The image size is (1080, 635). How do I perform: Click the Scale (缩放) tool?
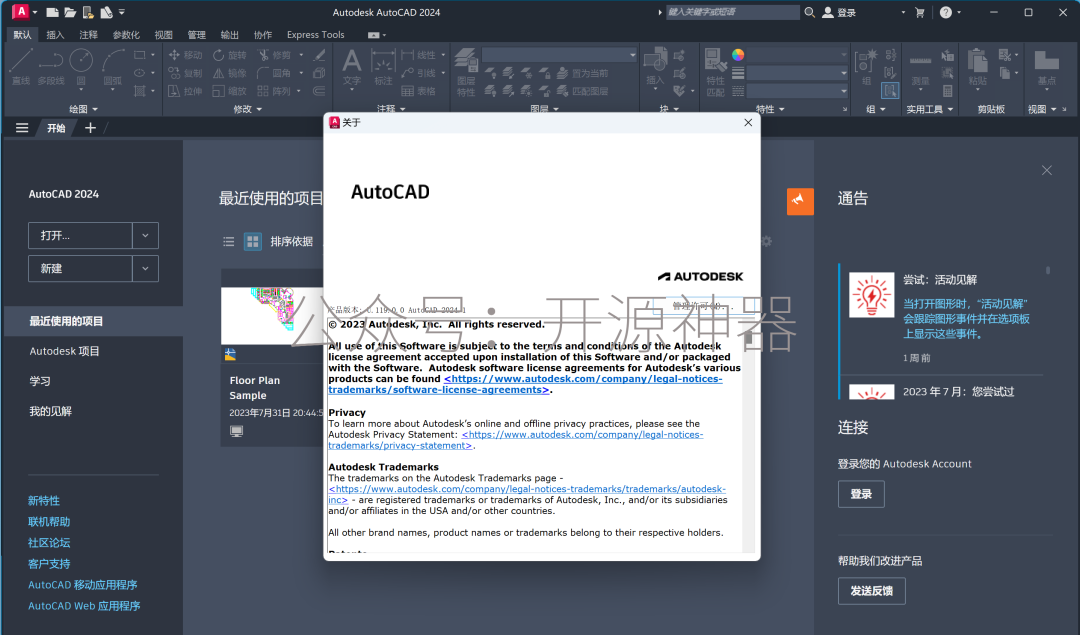point(230,91)
